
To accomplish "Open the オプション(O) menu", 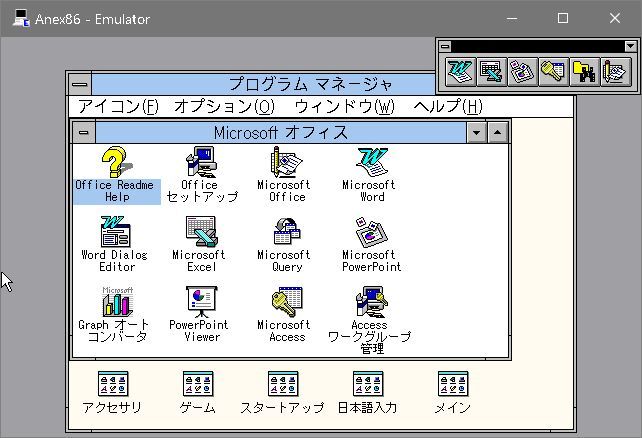I will click(224, 107).
